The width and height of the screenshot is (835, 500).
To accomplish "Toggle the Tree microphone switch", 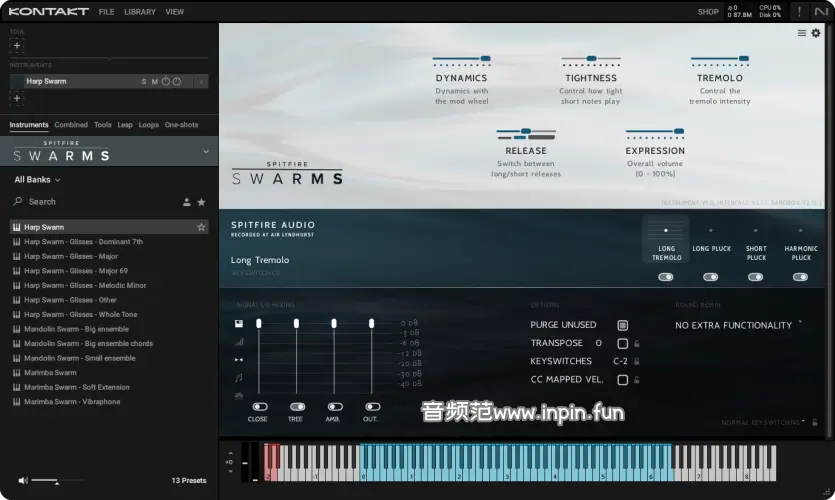I will tap(297, 407).
